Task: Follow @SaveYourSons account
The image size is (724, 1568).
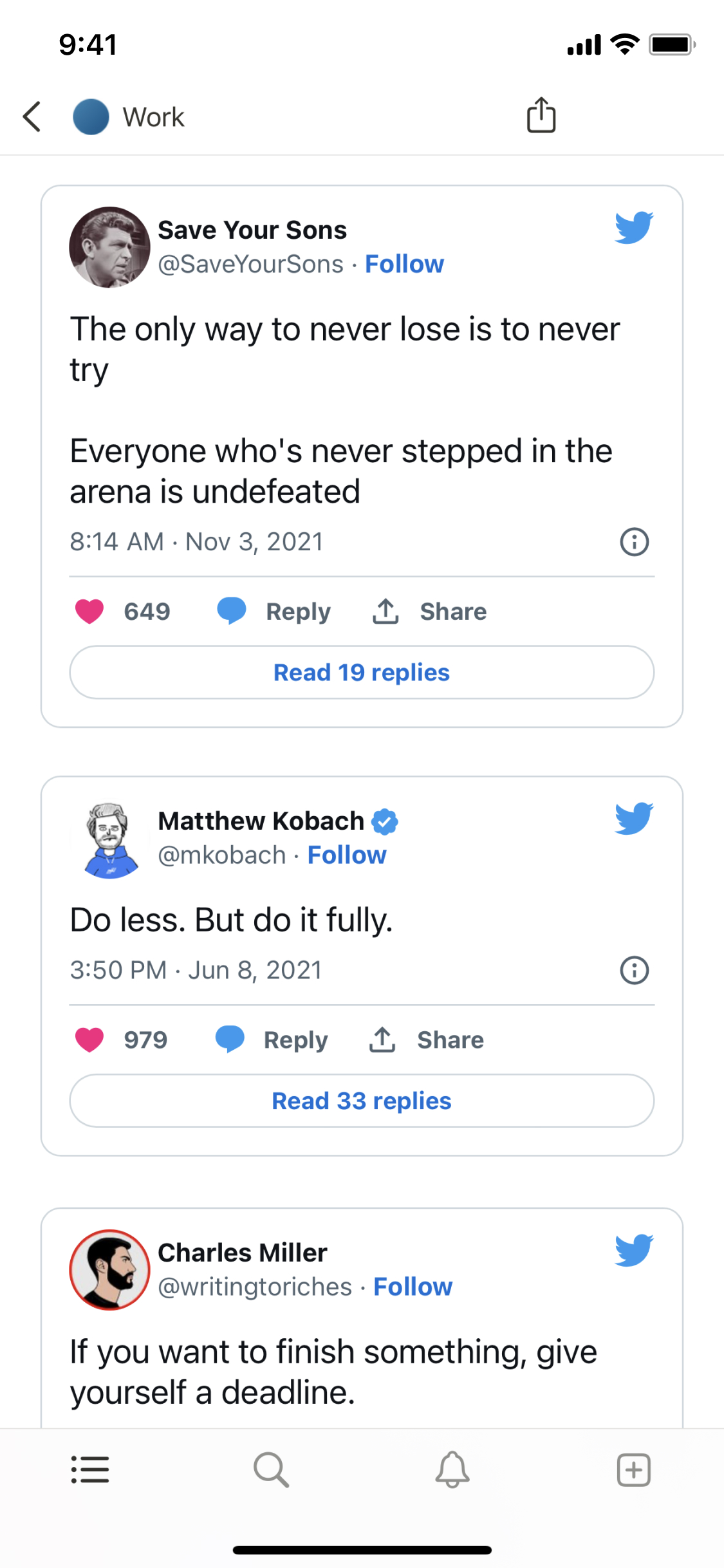Action: click(404, 265)
